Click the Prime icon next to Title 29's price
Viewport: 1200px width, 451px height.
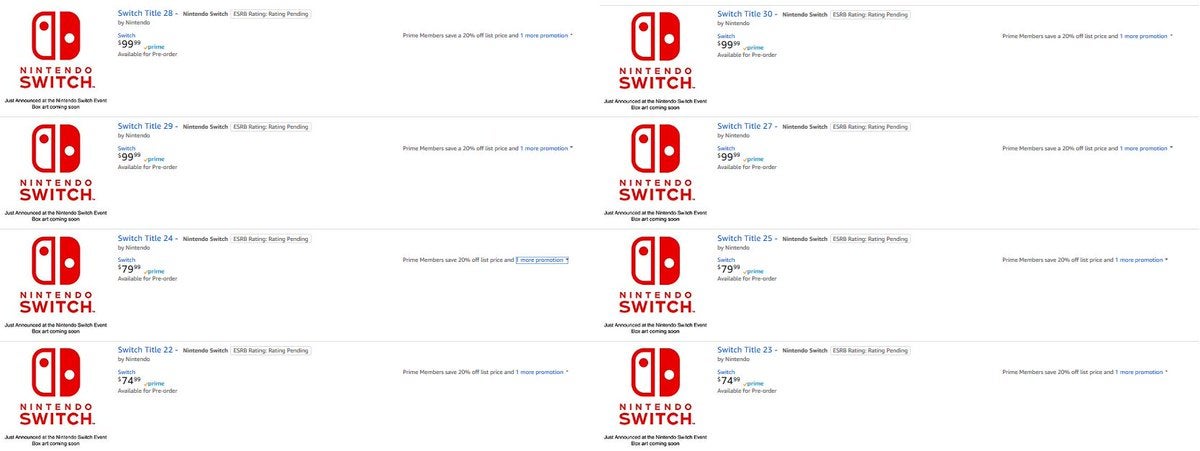click(154, 159)
